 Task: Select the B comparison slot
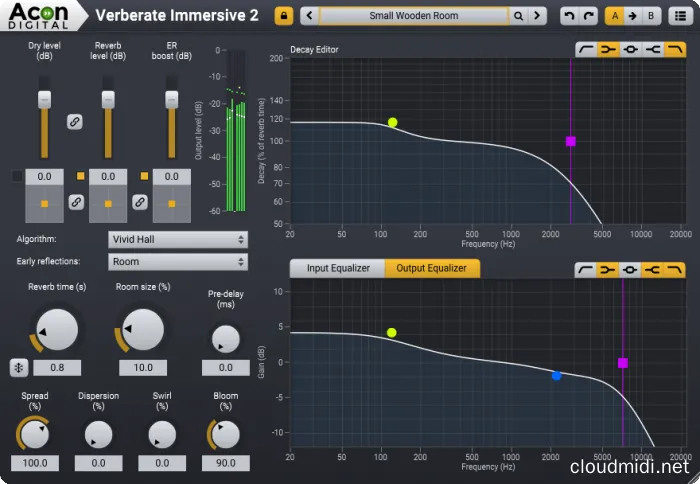(x=651, y=16)
